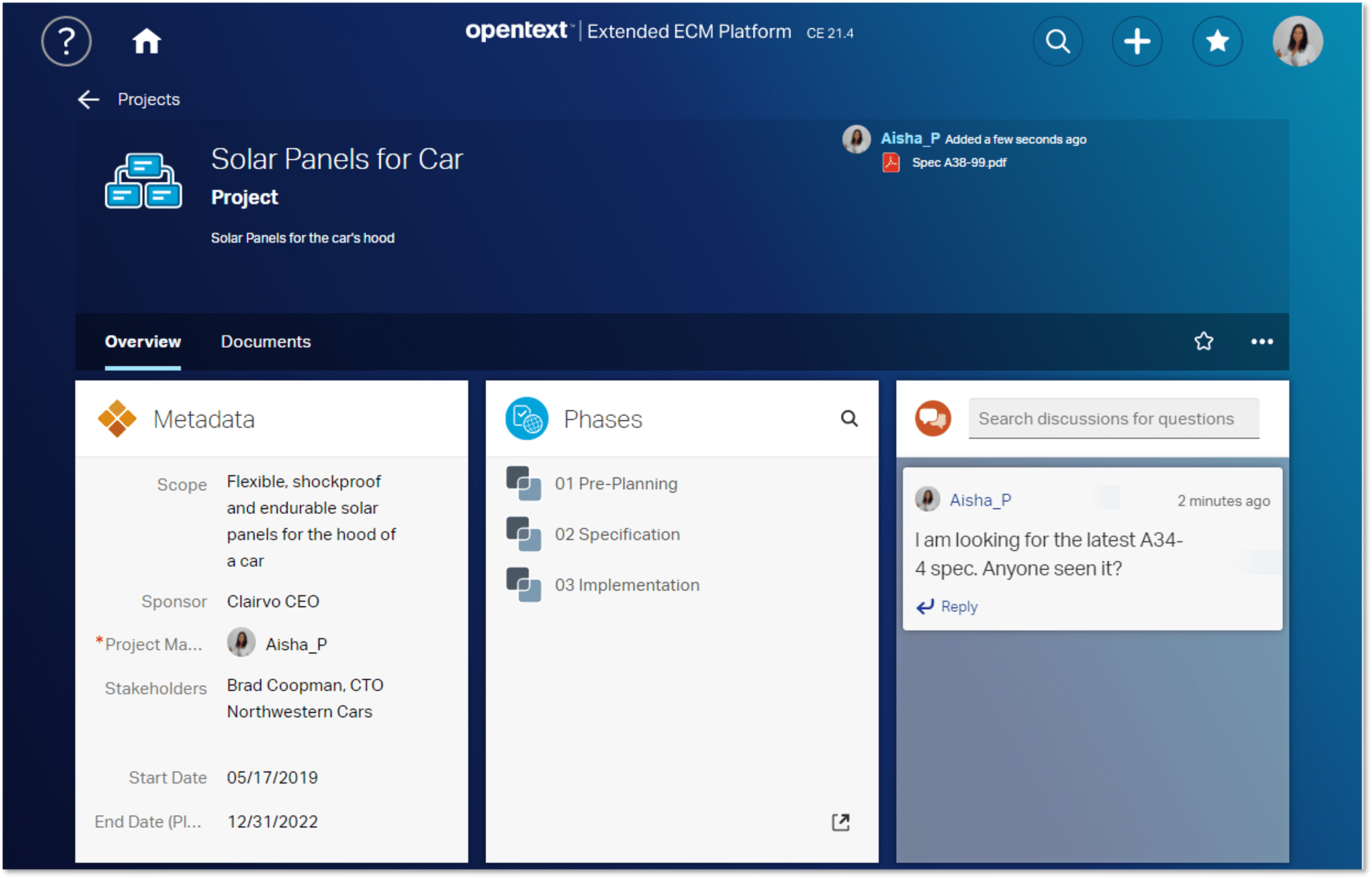The width and height of the screenshot is (1372, 878).
Task: Click the plus icon to create new item
Action: click(x=1137, y=41)
